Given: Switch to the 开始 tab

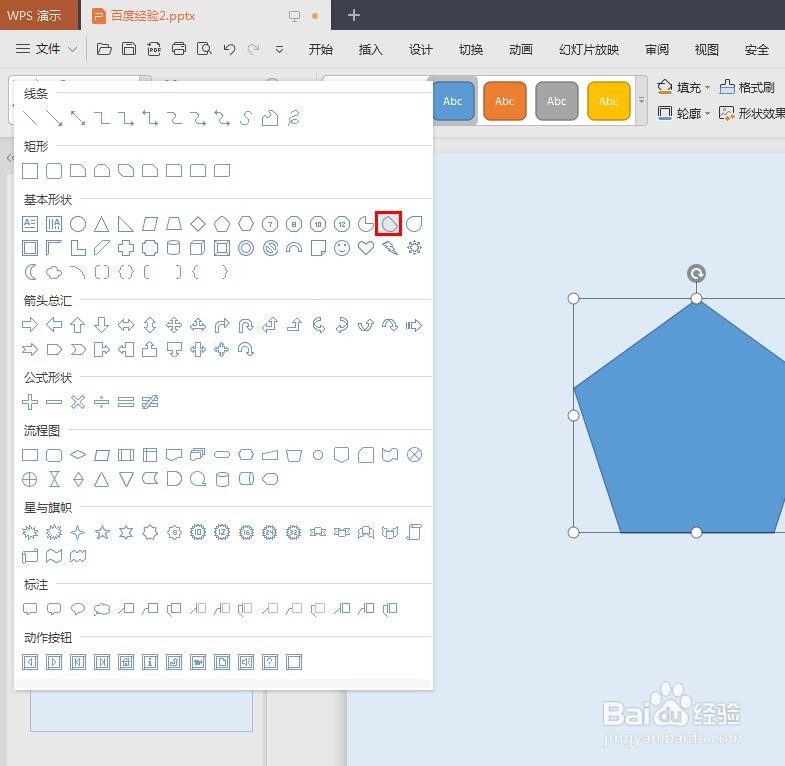Looking at the screenshot, I should pyautogui.click(x=320, y=49).
